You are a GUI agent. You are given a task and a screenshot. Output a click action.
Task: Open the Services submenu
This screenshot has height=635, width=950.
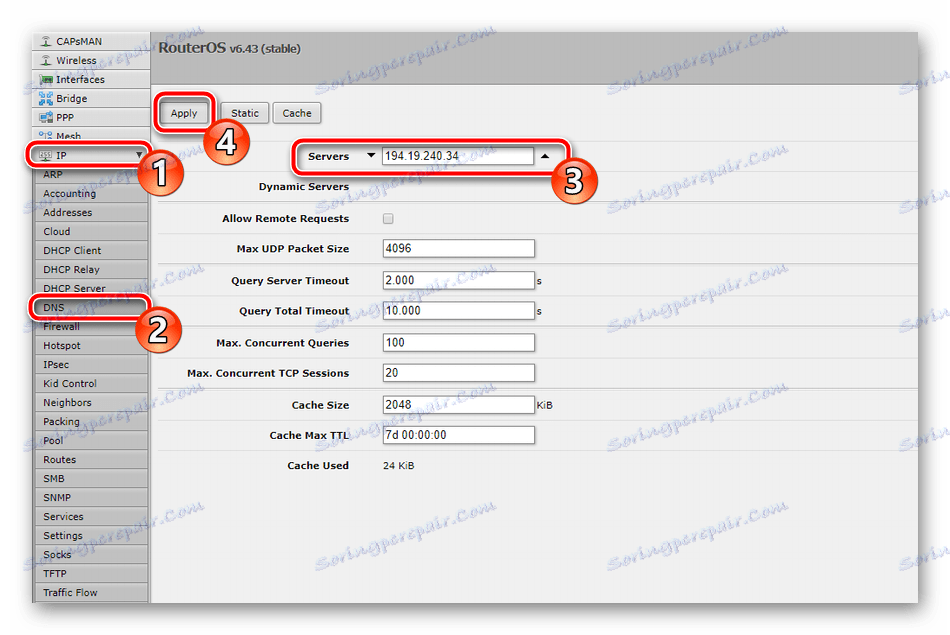(x=91, y=517)
